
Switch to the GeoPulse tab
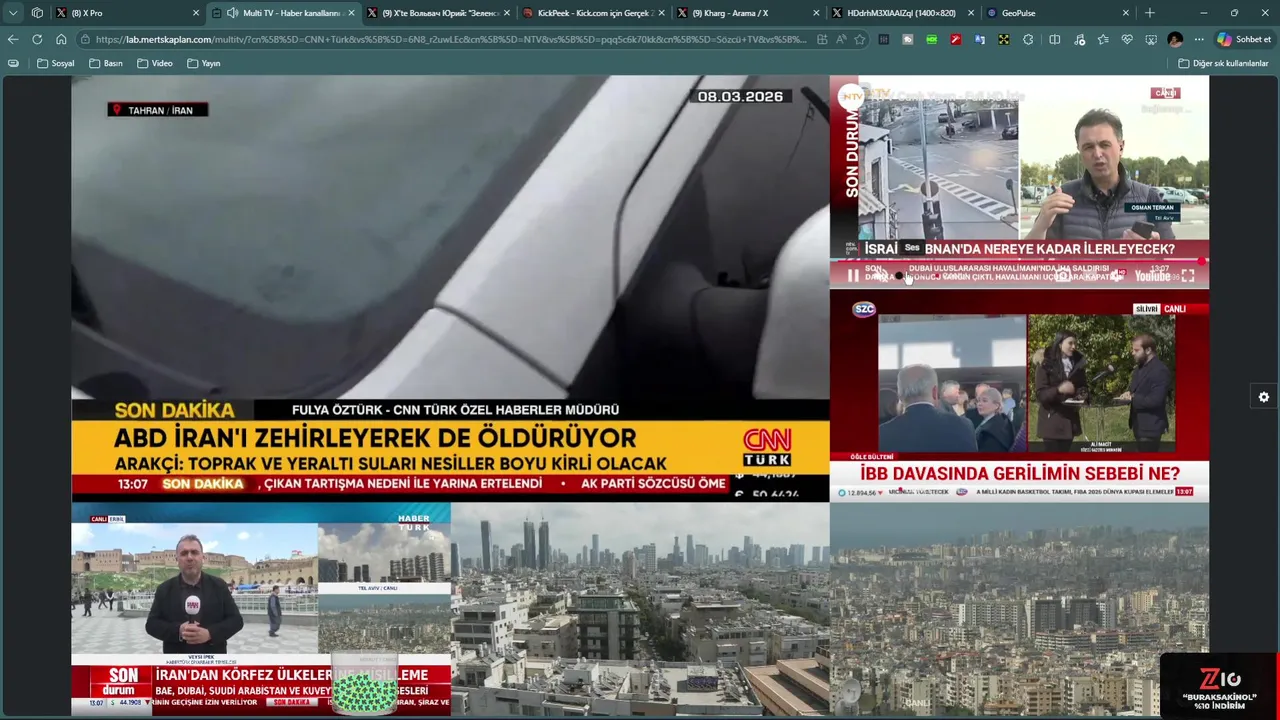click(1059, 13)
